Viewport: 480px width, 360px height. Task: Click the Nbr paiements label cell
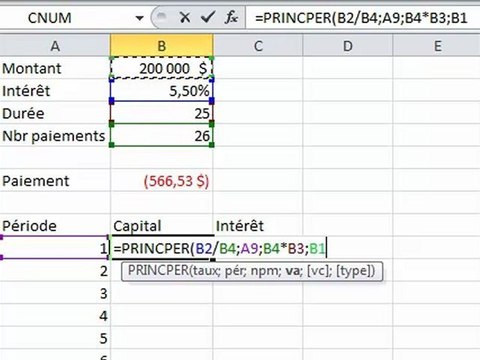[x=55, y=136]
